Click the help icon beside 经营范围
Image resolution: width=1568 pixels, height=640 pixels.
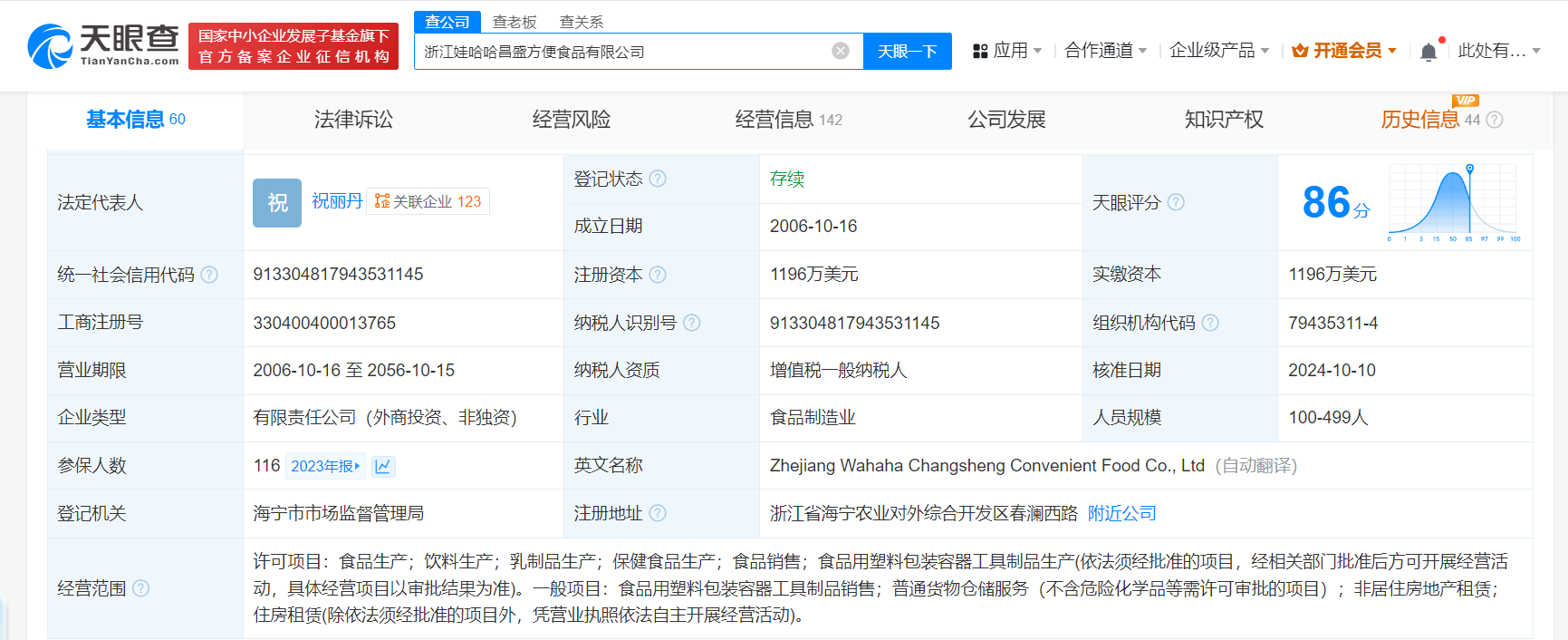(x=140, y=588)
